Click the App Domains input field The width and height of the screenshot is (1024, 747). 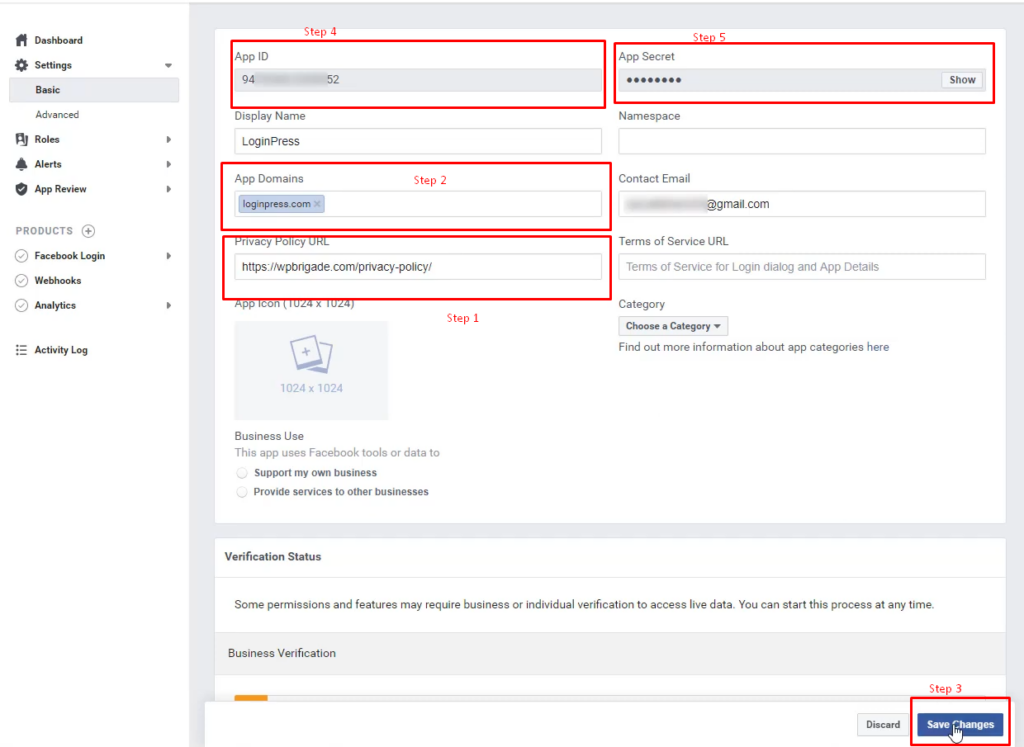[x=418, y=204]
